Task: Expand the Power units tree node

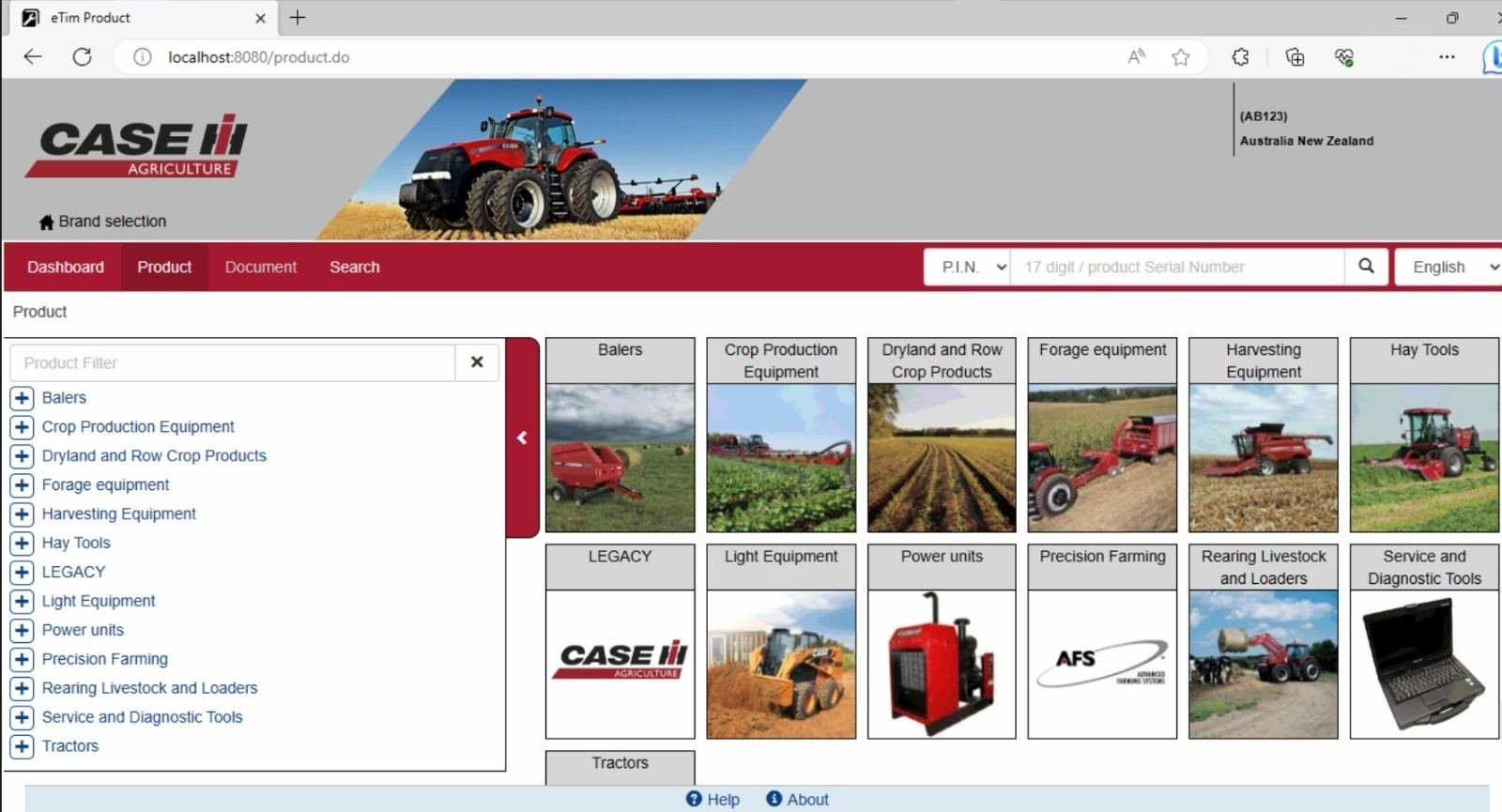Action: pos(23,631)
